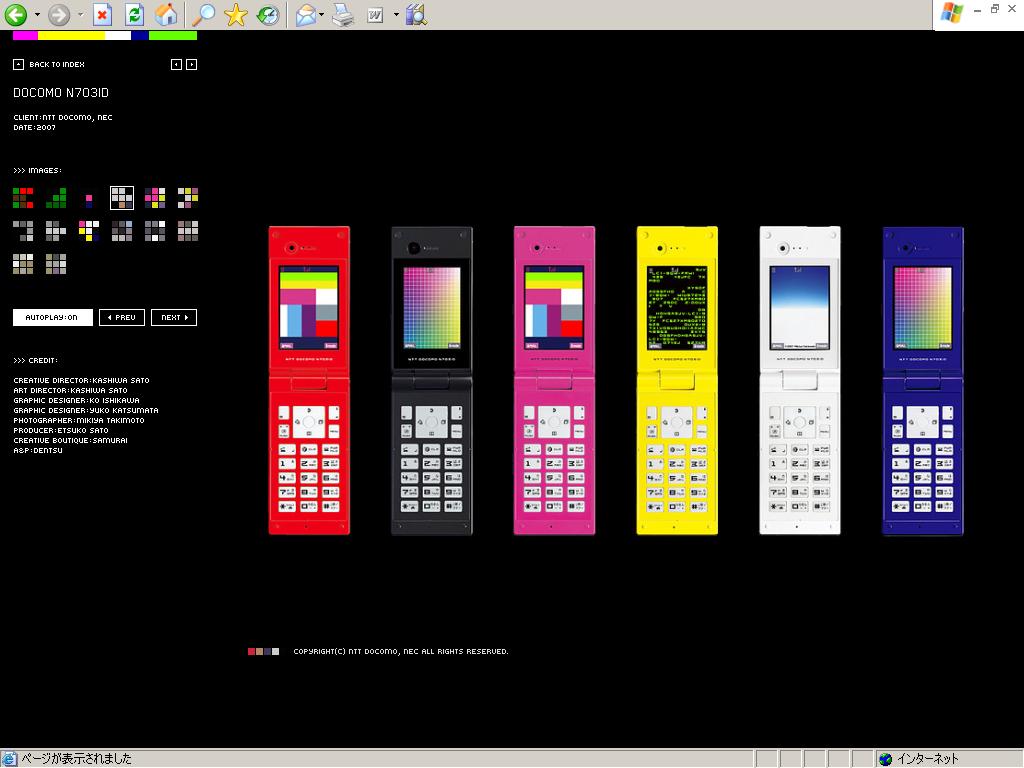The height and width of the screenshot is (768, 1024).
Task: Edit page with the Word icon
Action: tap(376, 14)
